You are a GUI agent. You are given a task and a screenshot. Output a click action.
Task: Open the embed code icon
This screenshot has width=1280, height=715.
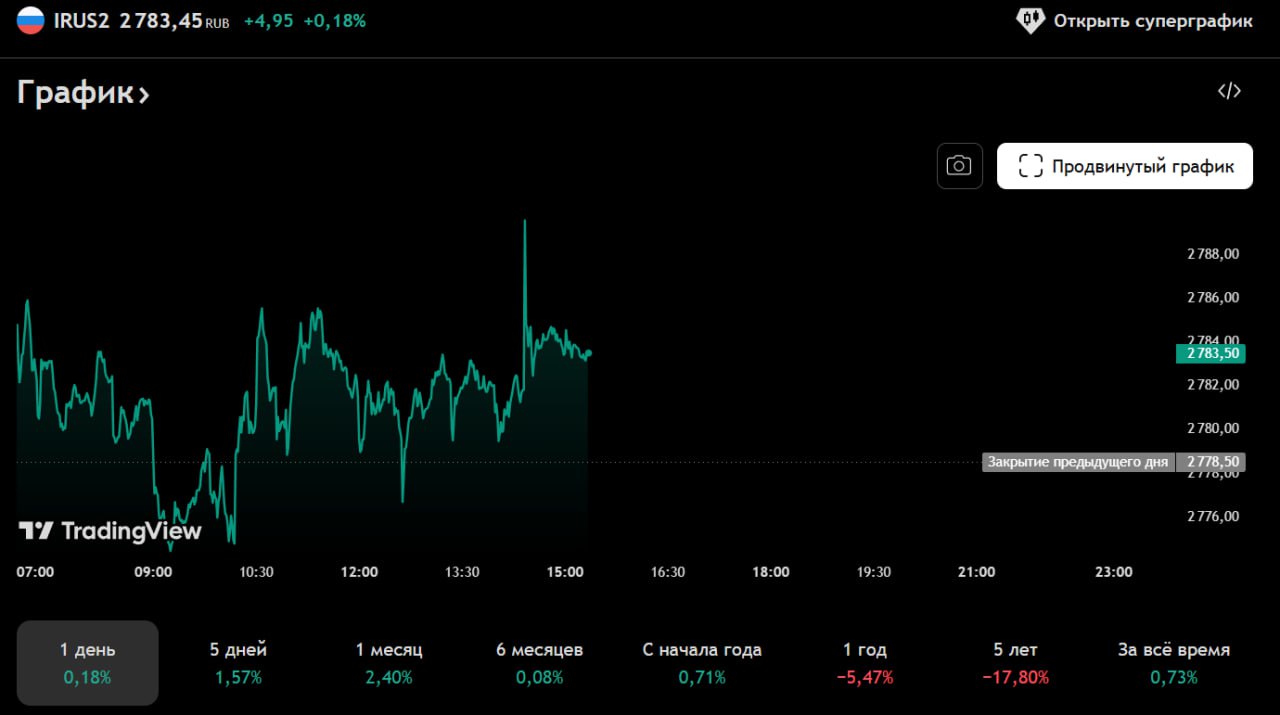(x=1229, y=92)
